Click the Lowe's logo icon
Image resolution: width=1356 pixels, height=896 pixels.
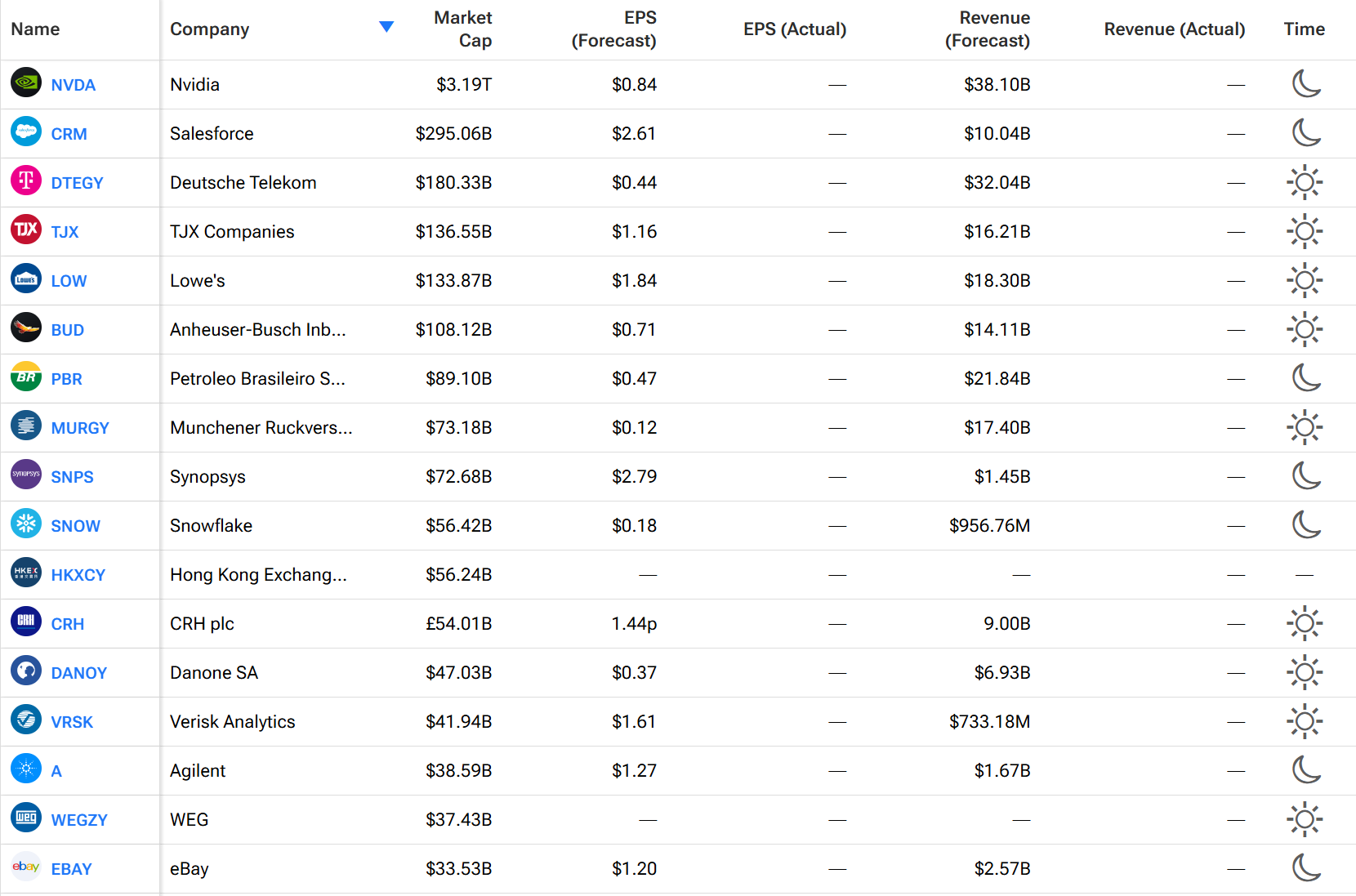point(26,279)
